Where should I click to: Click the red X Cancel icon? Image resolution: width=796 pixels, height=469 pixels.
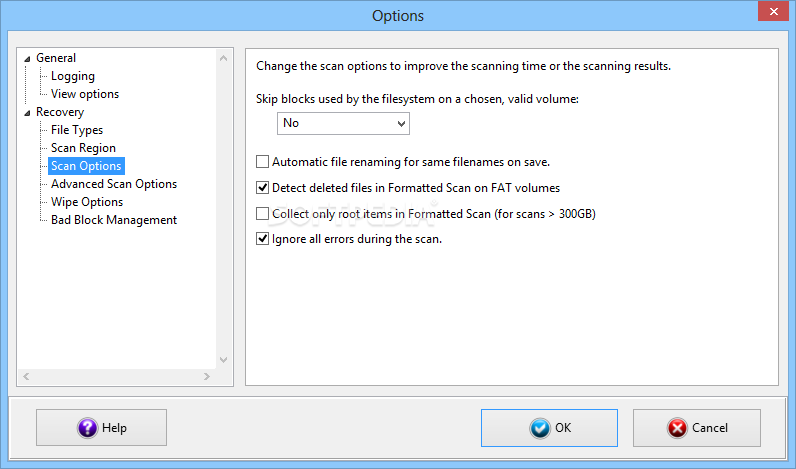677,428
